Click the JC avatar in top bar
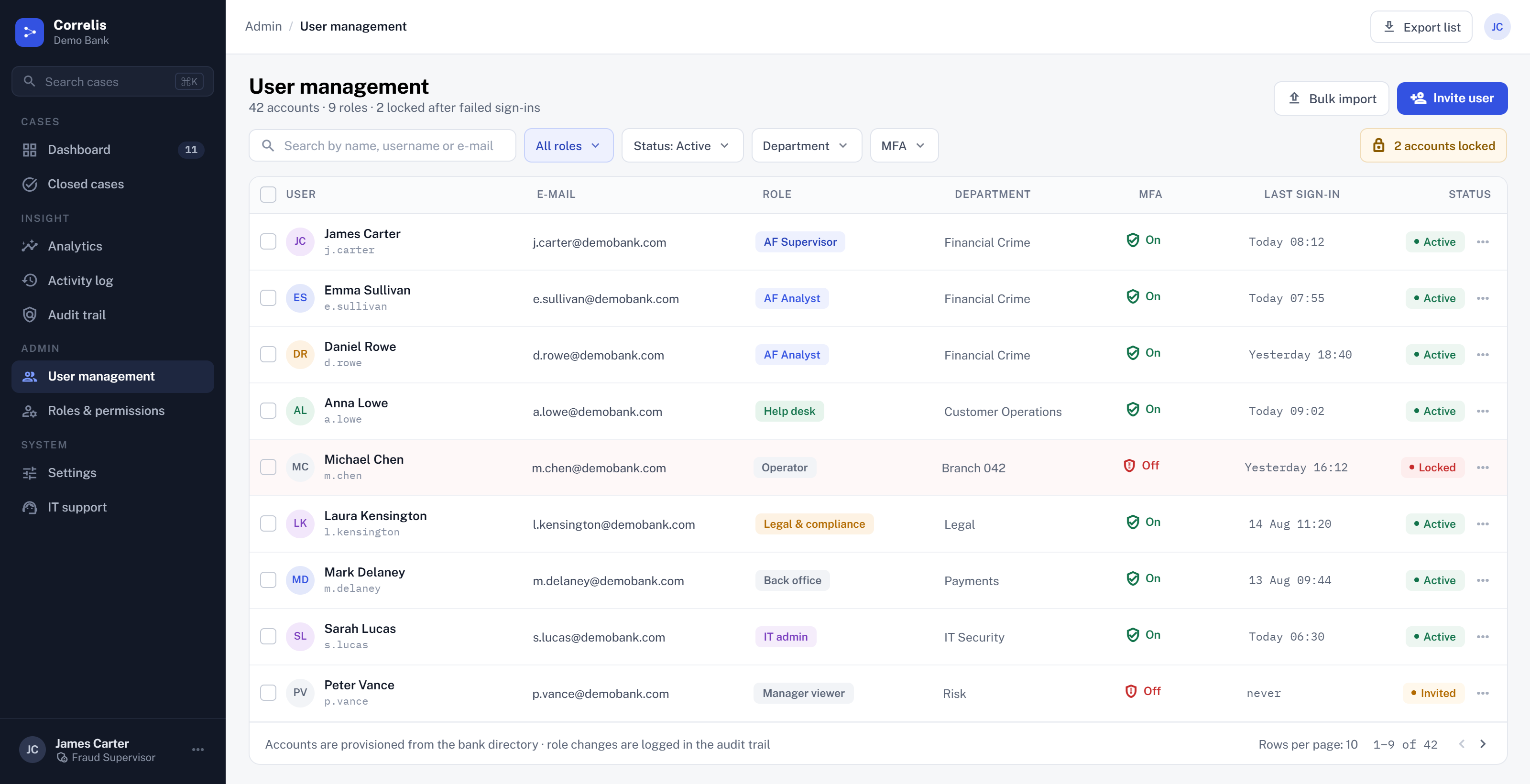 click(x=1497, y=27)
